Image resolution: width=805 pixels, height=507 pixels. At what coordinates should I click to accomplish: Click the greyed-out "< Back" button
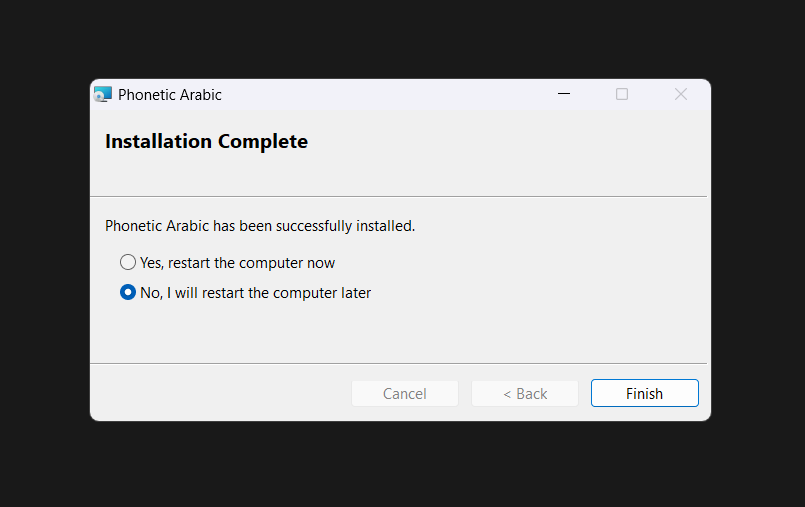coord(525,394)
